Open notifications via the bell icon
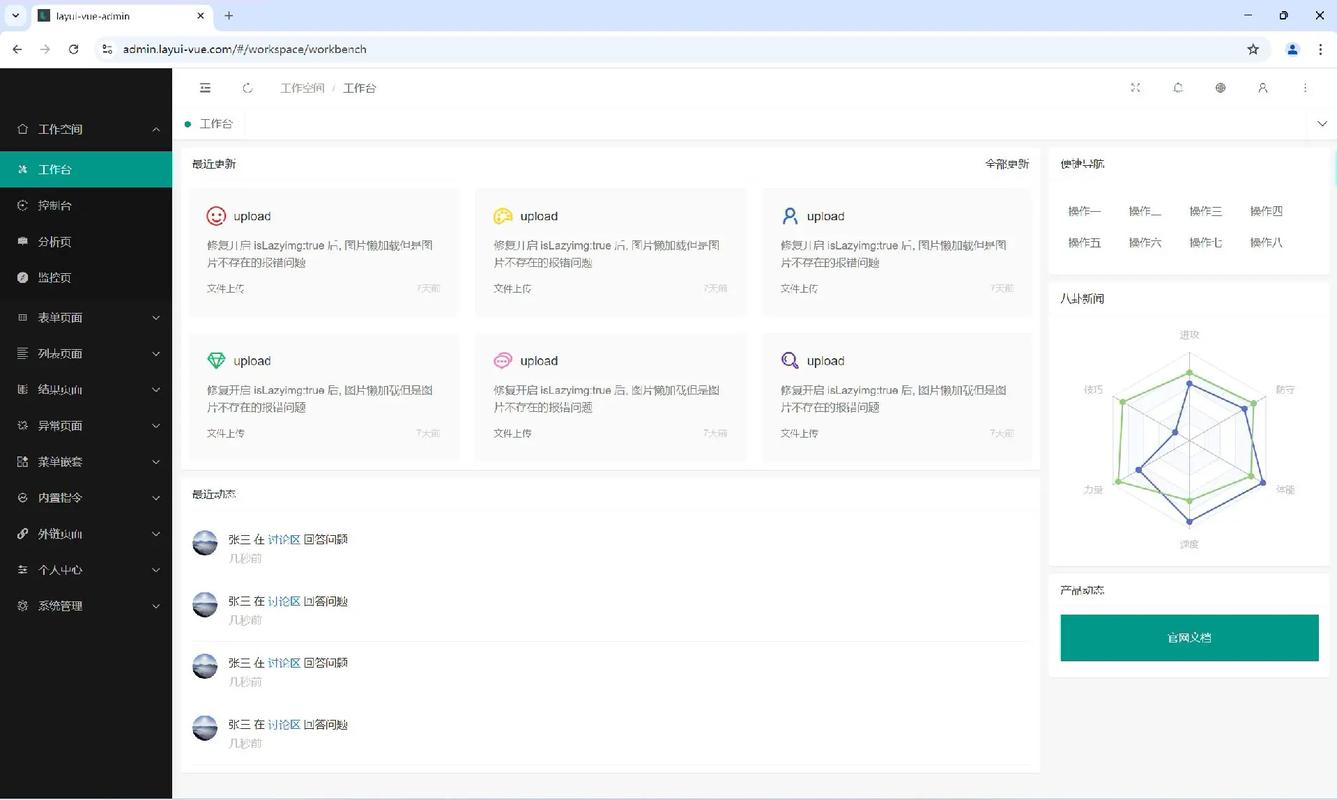Image resolution: width=1337 pixels, height=800 pixels. [x=1178, y=88]
